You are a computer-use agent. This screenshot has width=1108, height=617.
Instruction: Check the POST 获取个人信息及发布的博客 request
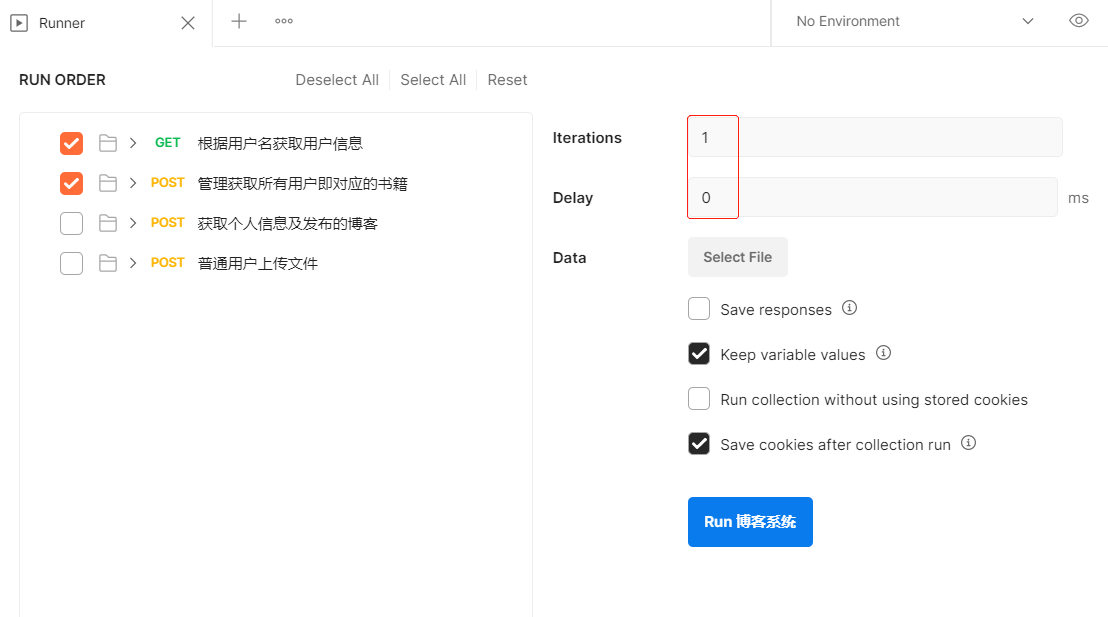71,223
